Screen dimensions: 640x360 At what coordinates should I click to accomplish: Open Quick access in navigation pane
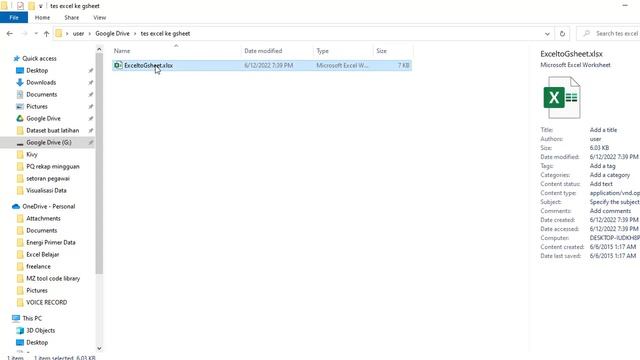tap(39, 58)
